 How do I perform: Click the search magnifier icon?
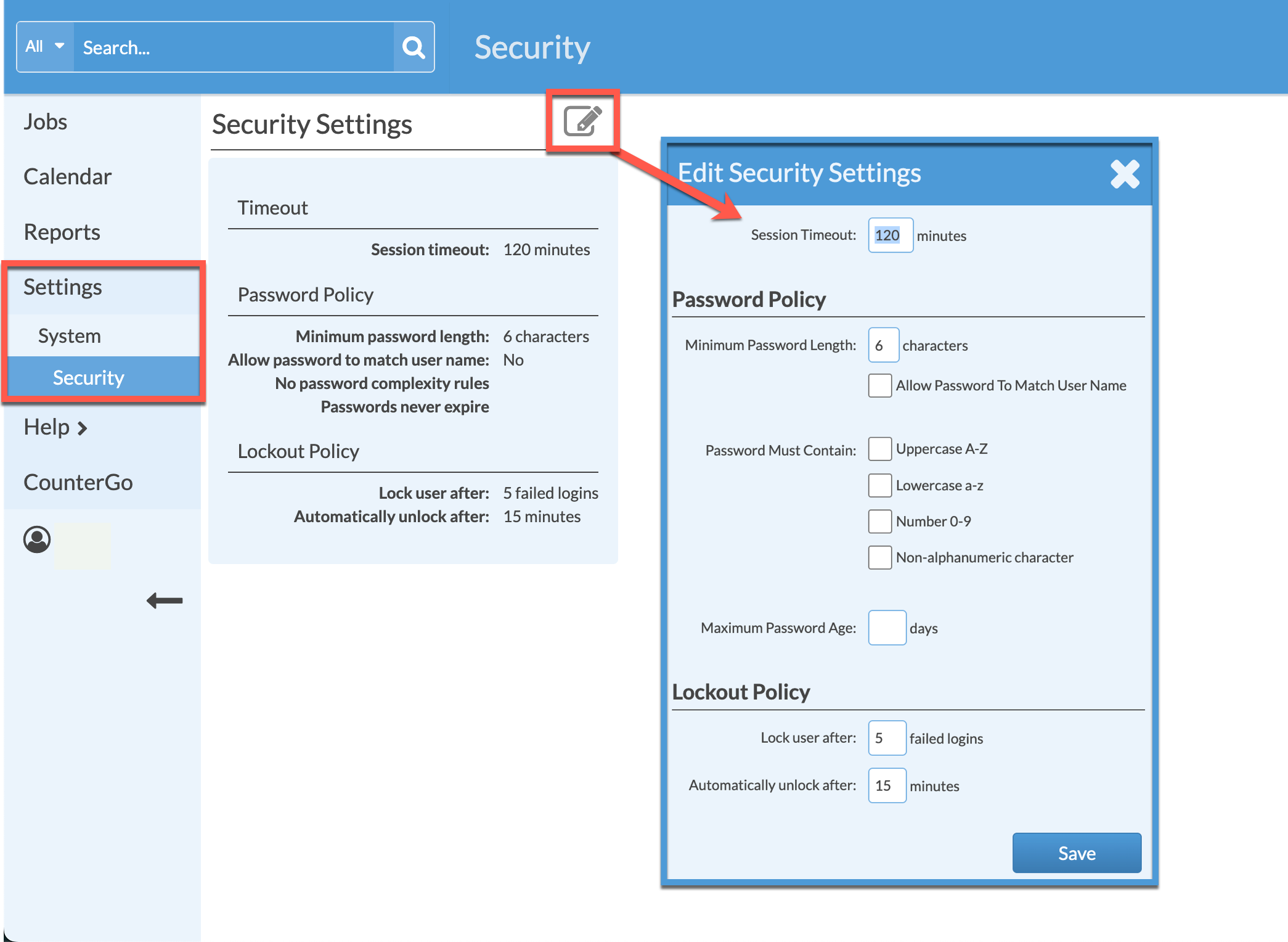tap(413, 46)
